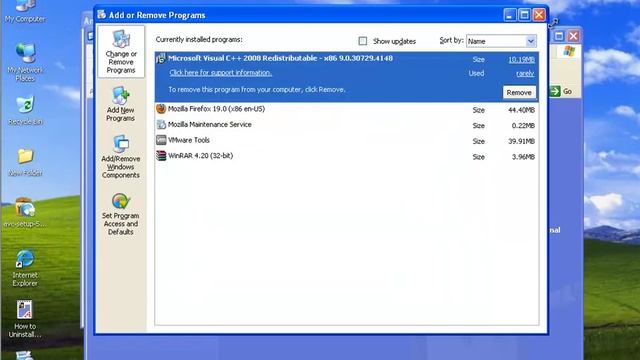640x360 pixels.
Task: Maximize the background window behind the dialog
Action: (559, 36)
